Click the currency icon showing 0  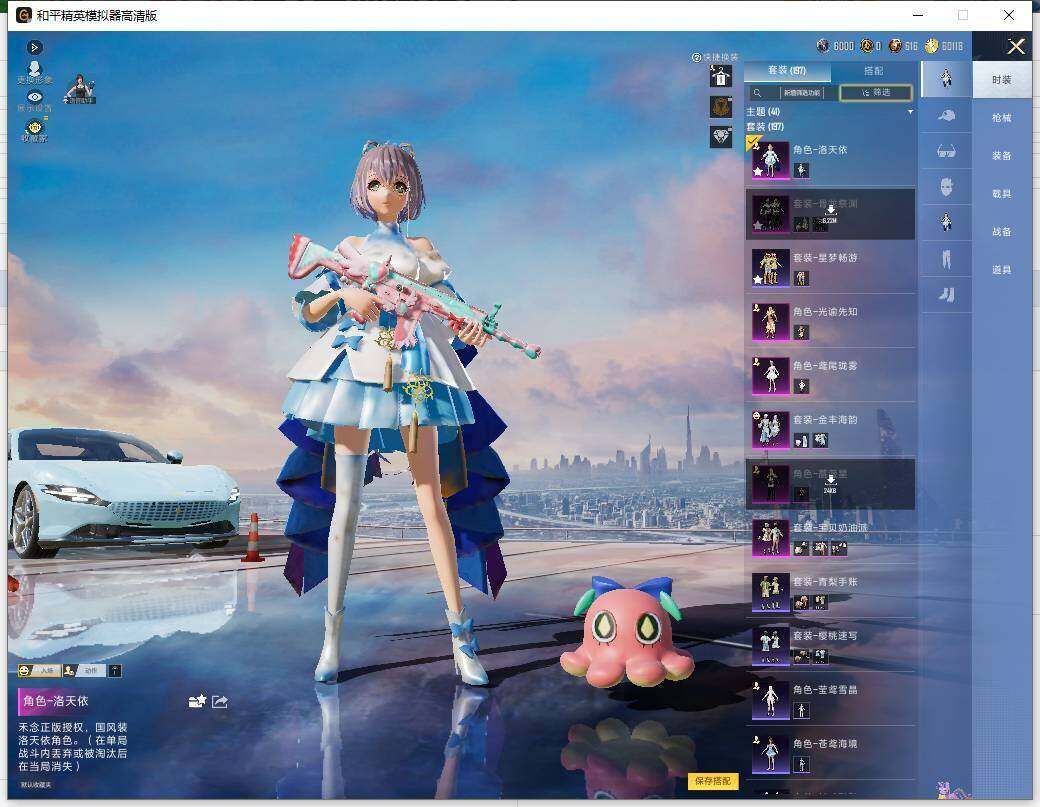[866, 45]
